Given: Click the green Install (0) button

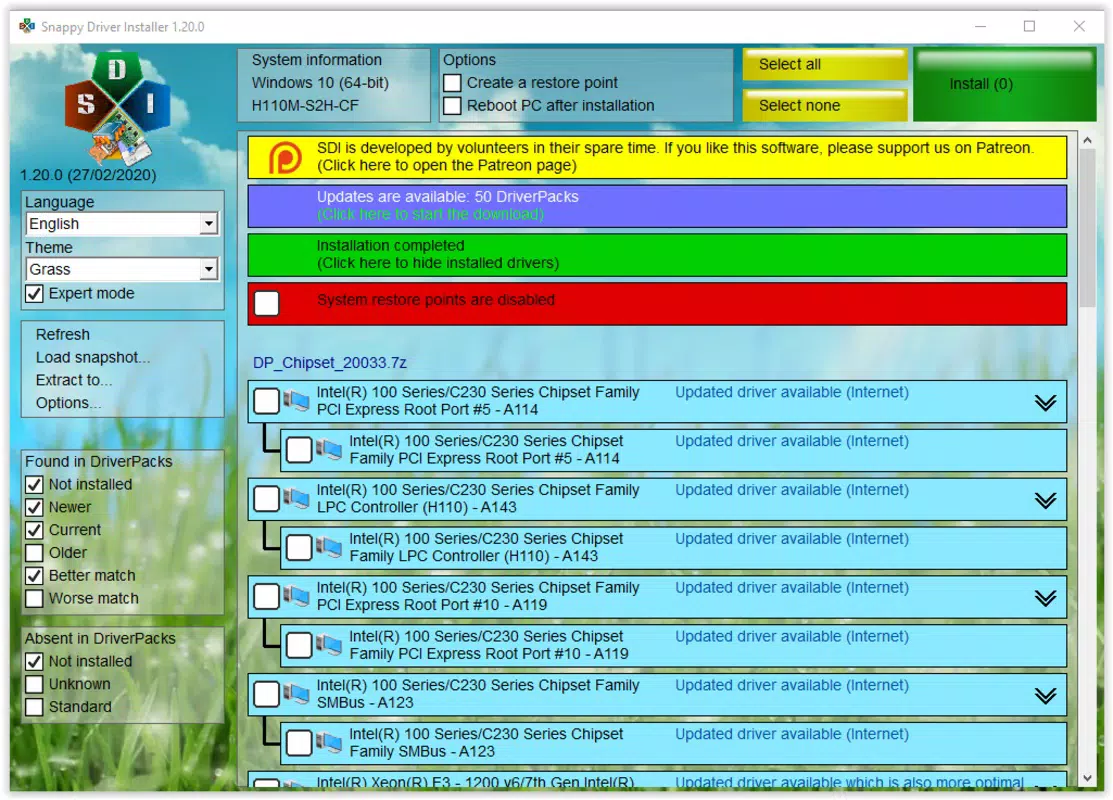Looking at the screenshot, I should tap(1004, 84).
